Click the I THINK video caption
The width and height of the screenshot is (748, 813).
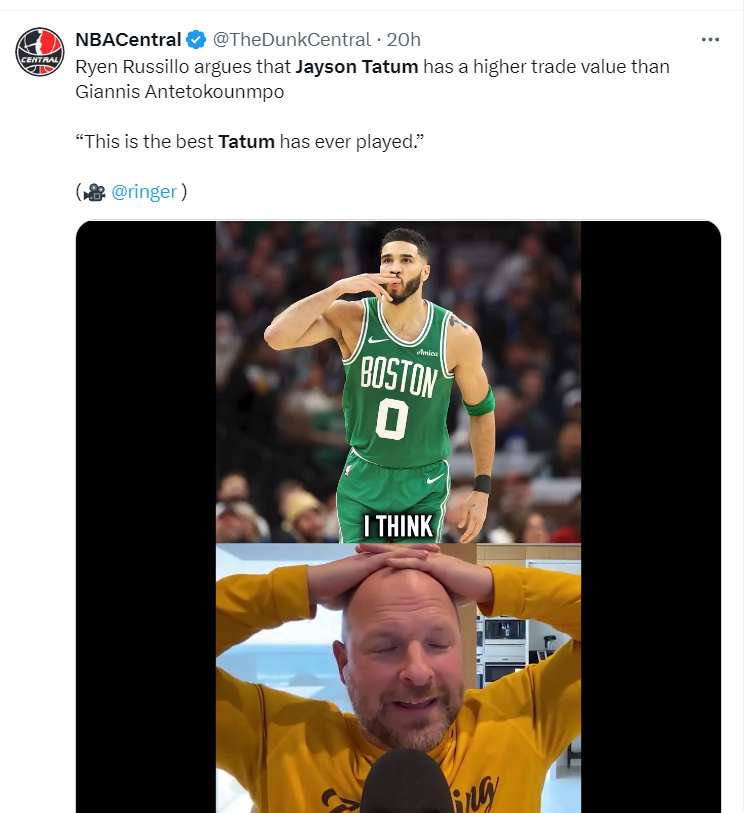[x=398, y=526]
